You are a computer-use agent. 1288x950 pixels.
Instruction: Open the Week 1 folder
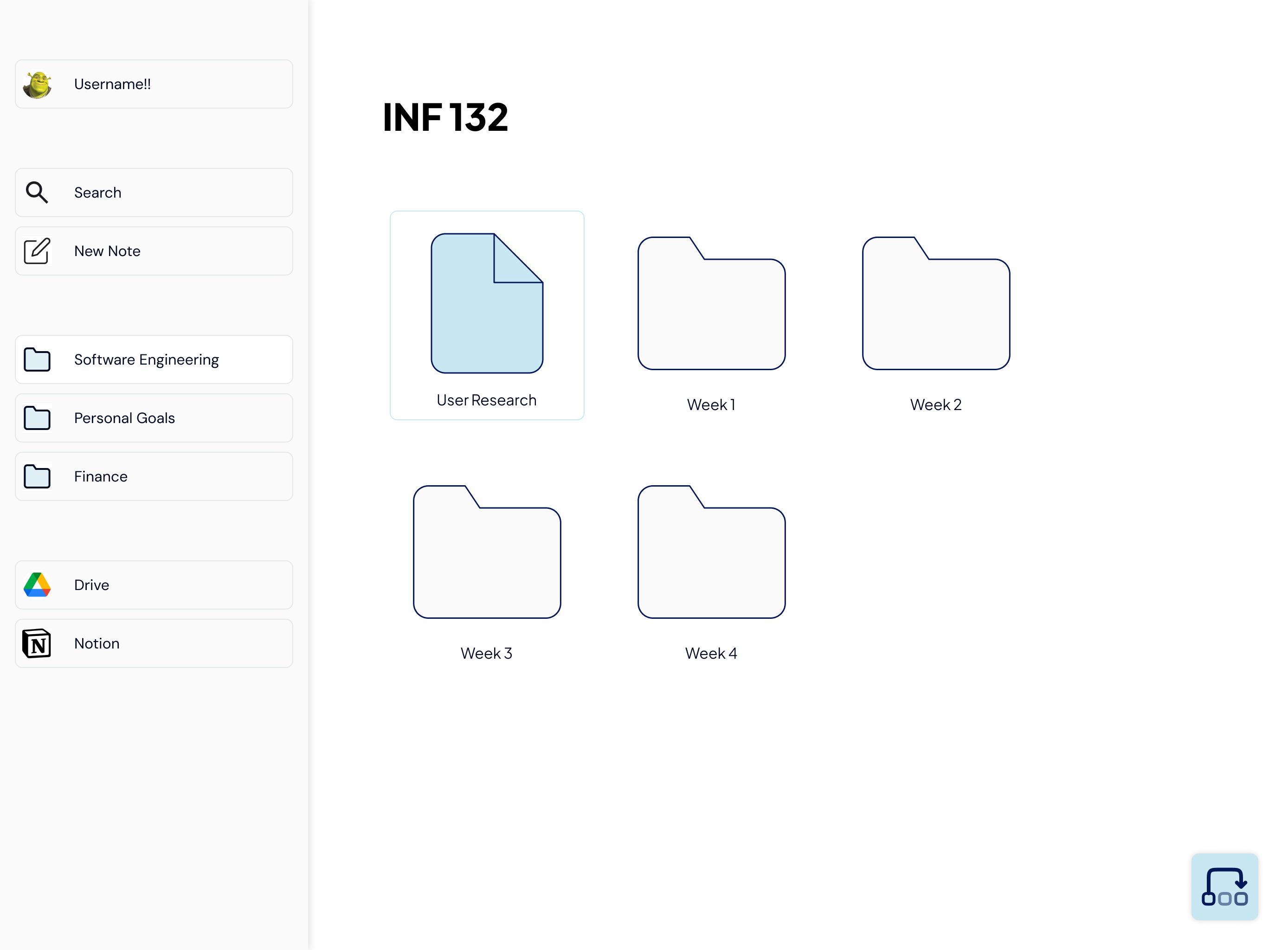coord(713,304)
